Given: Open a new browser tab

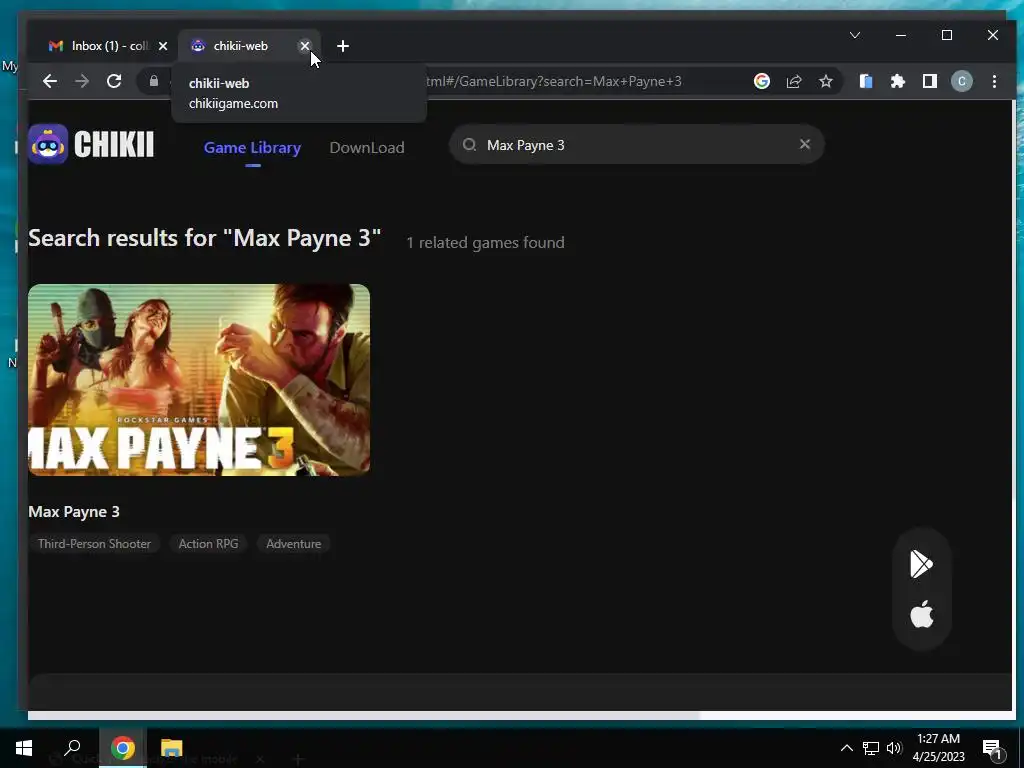Looking at the screenshot, I should coord(343,46).
